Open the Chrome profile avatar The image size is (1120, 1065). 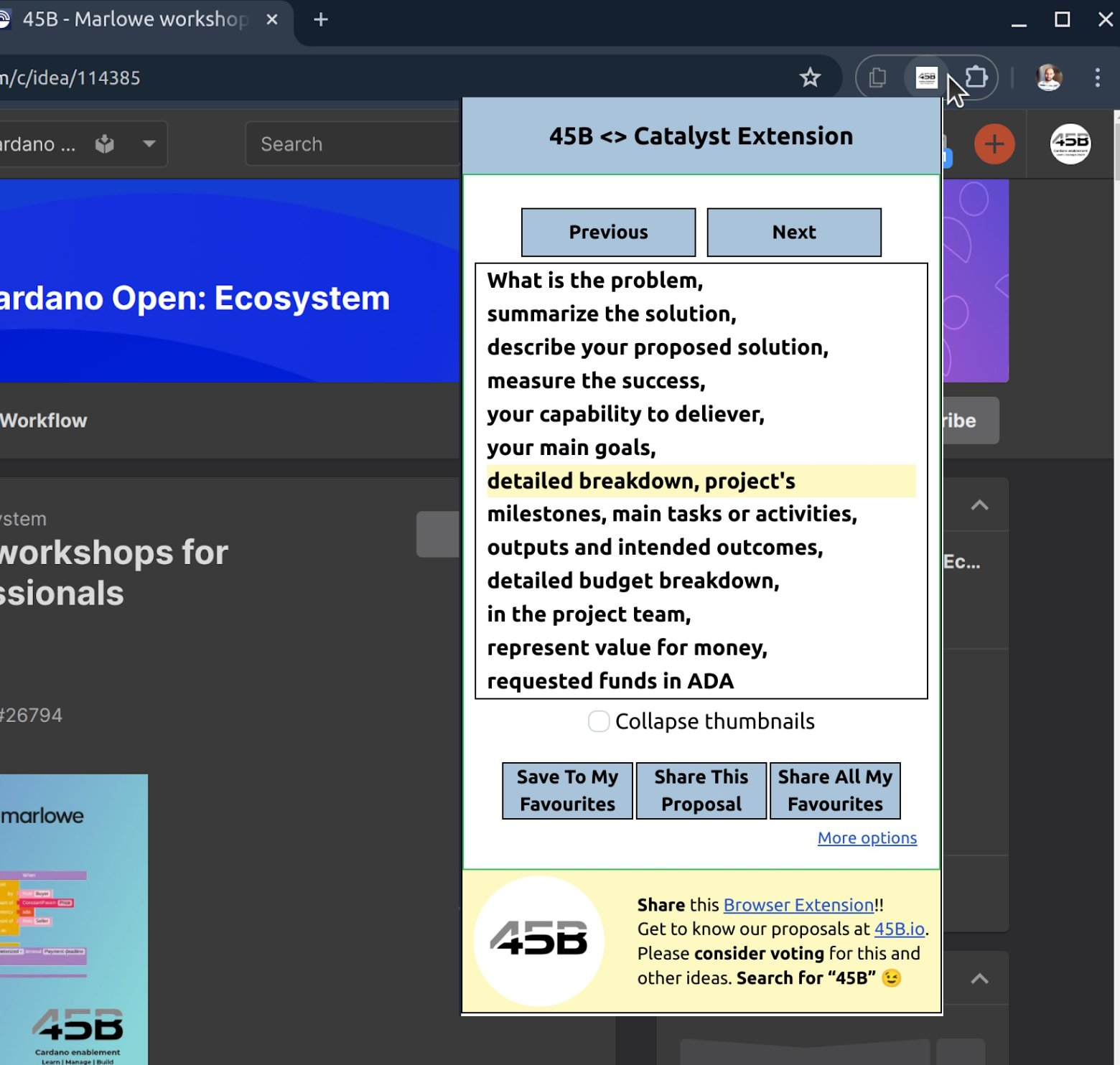(x=1049, y=78)
